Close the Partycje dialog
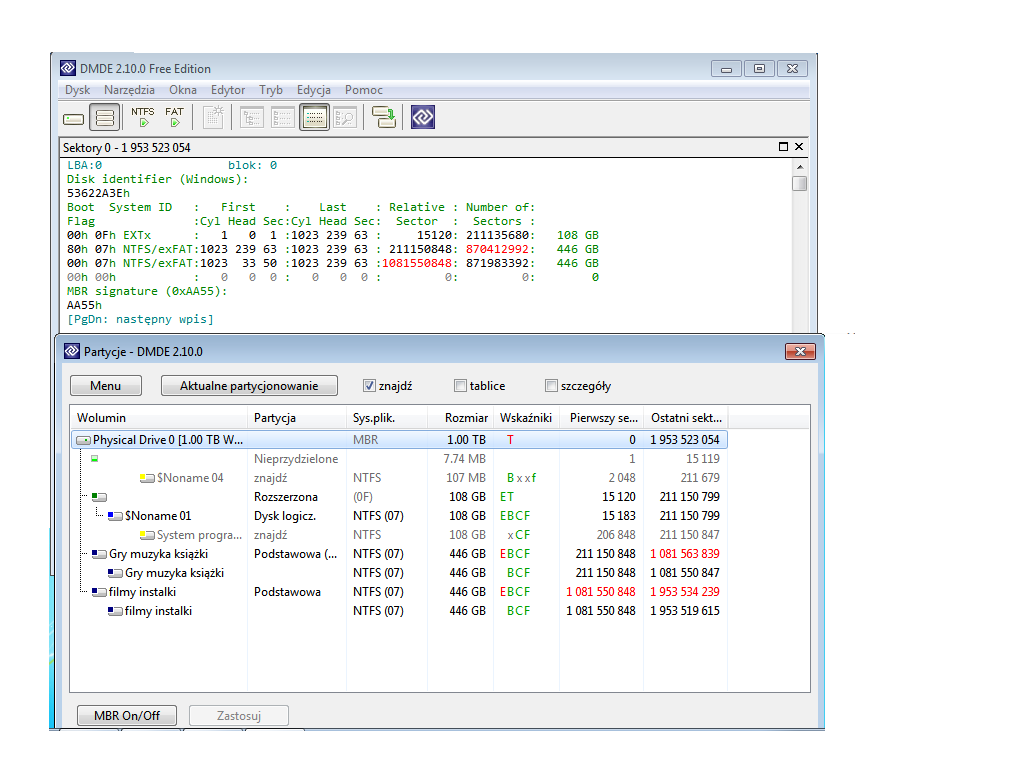1024x768 pixels. tap(800, 351)
